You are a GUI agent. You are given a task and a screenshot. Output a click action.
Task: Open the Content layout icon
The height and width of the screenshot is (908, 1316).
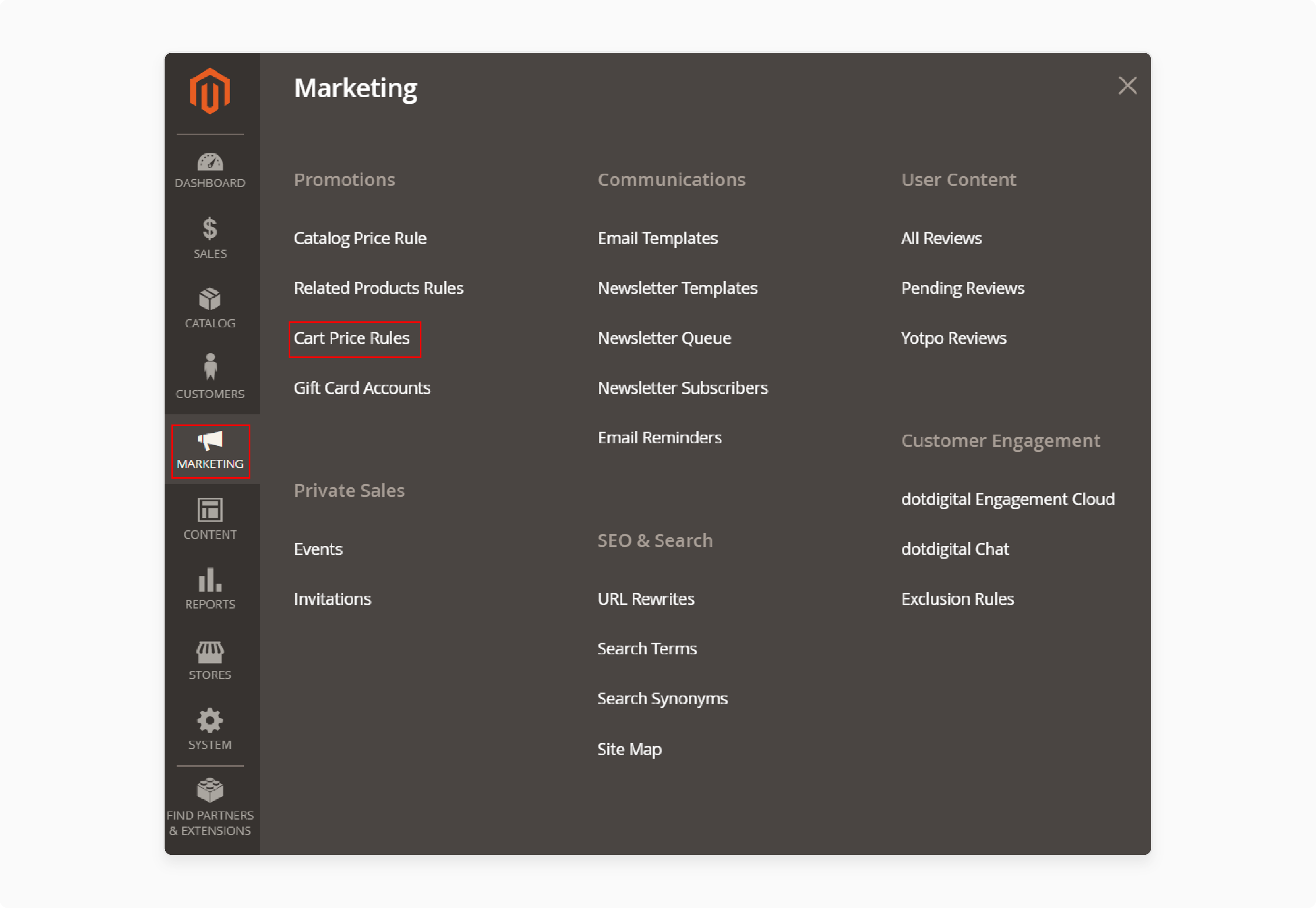coord(209,510)
